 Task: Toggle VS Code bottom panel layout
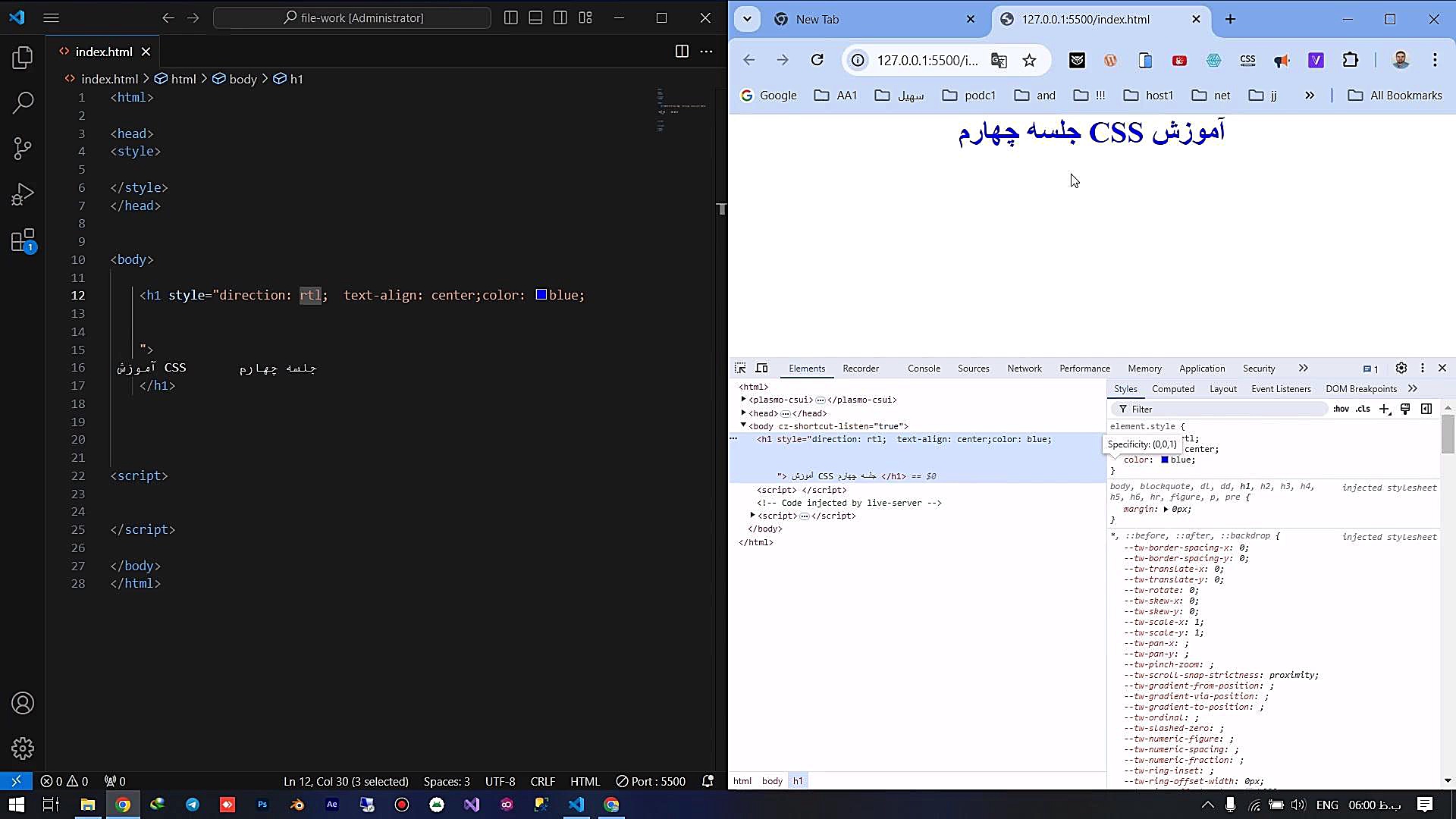pyautogui.click(x=535, y=17)
